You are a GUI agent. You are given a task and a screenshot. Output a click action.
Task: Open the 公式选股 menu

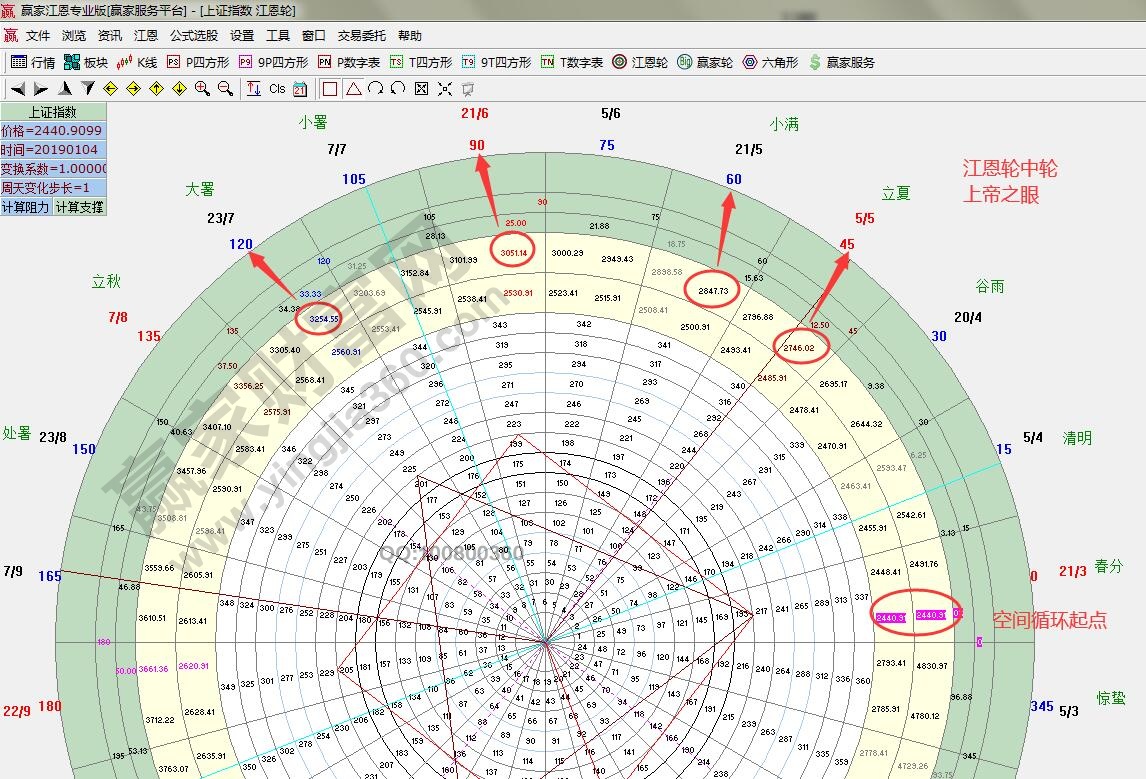[x=193, y=35]
